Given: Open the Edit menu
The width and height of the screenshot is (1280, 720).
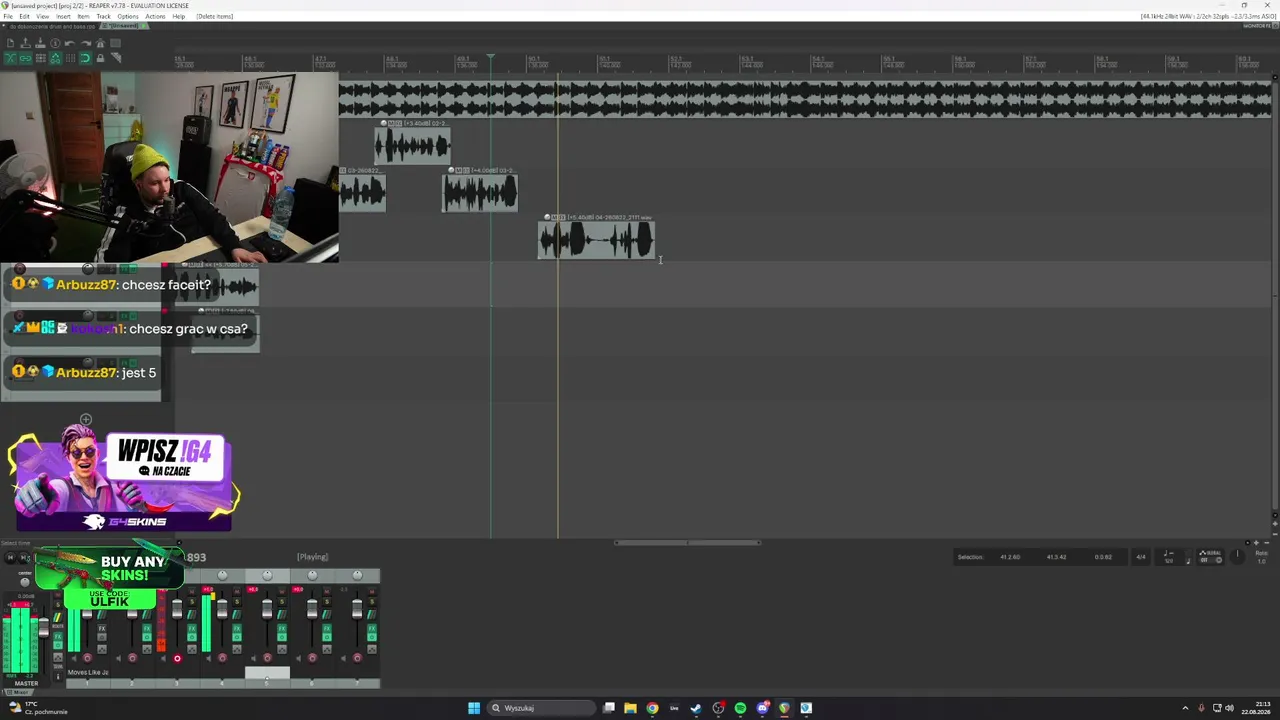Looking at the screenshot, I should pyautogui.click(x=24, y=16).
